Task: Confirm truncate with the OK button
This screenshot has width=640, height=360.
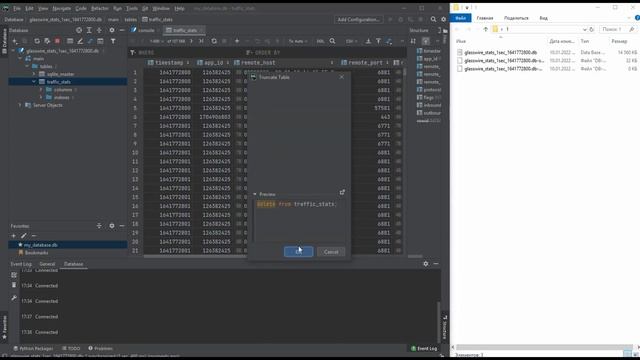Action: [x=298, y=252]
